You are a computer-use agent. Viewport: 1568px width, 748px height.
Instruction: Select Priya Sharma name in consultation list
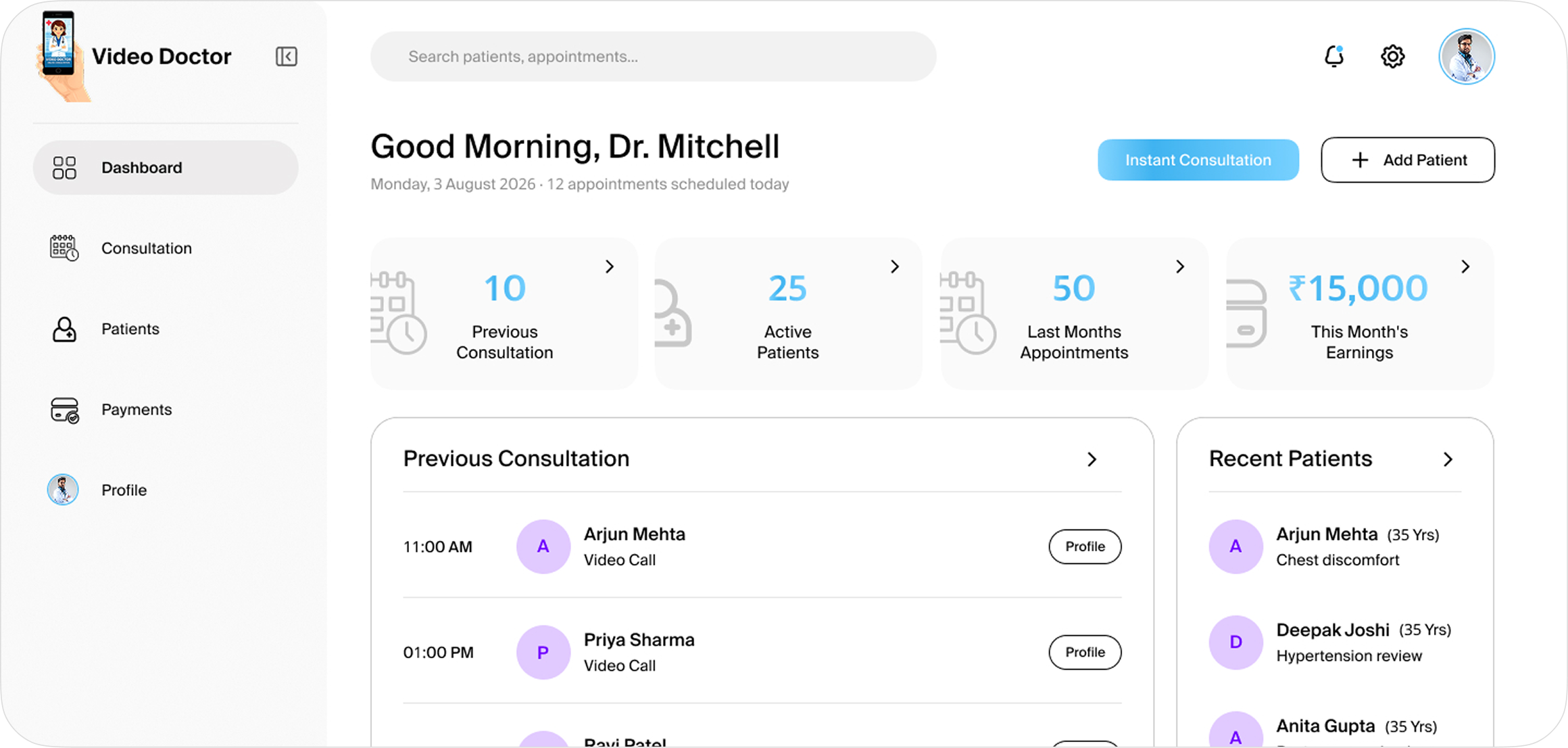click(639, 640)
